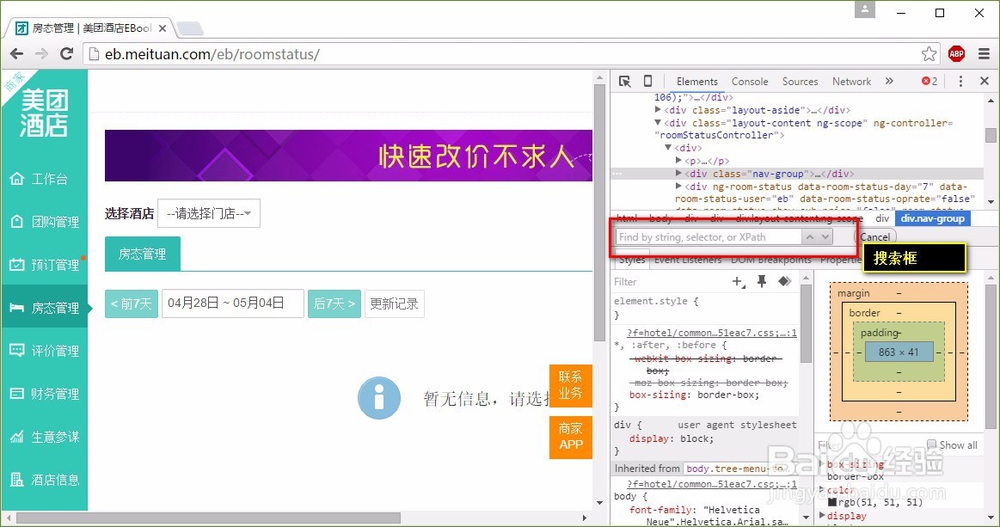Viewport: 1000px width, 527px height.
Task: Expand the nav-group div node
Action: click(679, 174)
